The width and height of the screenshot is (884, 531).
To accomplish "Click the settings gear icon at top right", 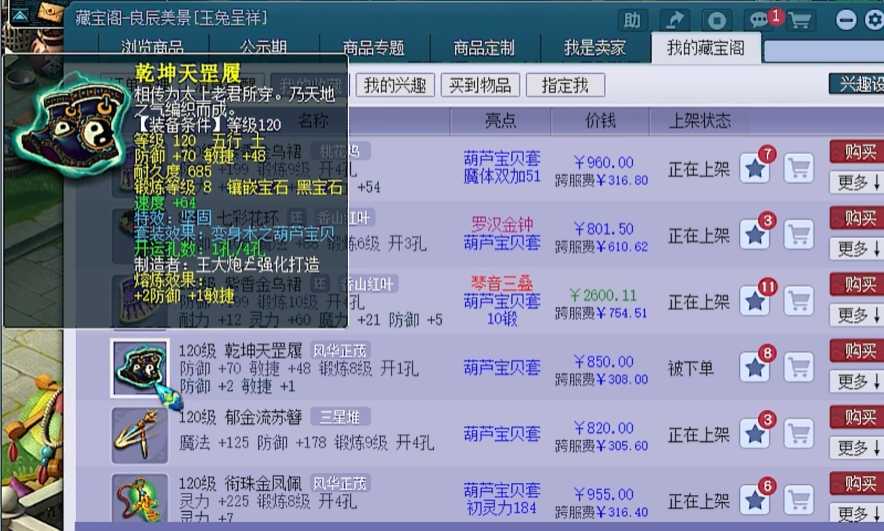I will tap(874, 20).
